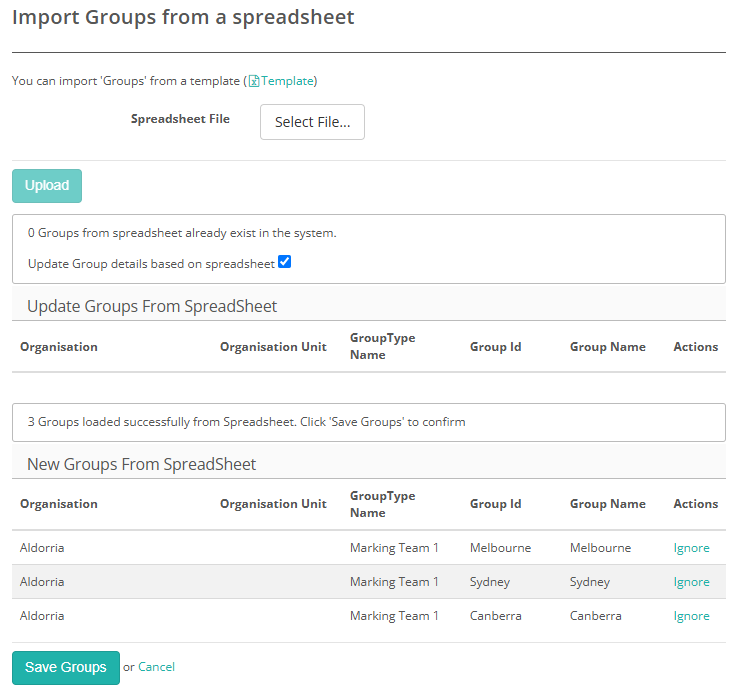Image resolution: width=736 pixels, height=695 pixels.
Task: Click the Spreadsheet File label
Action: pos(180,119)
